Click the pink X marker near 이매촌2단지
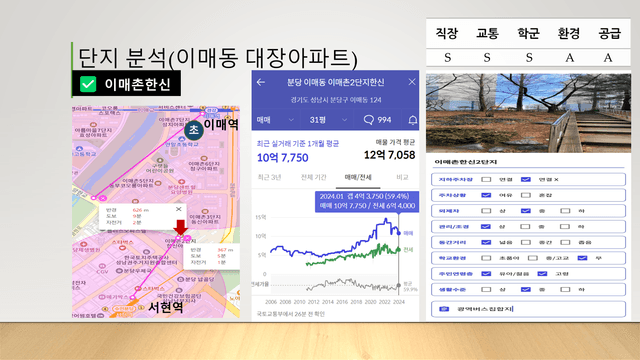The height and width of the screenshot is (360, 640). [187, 238]
